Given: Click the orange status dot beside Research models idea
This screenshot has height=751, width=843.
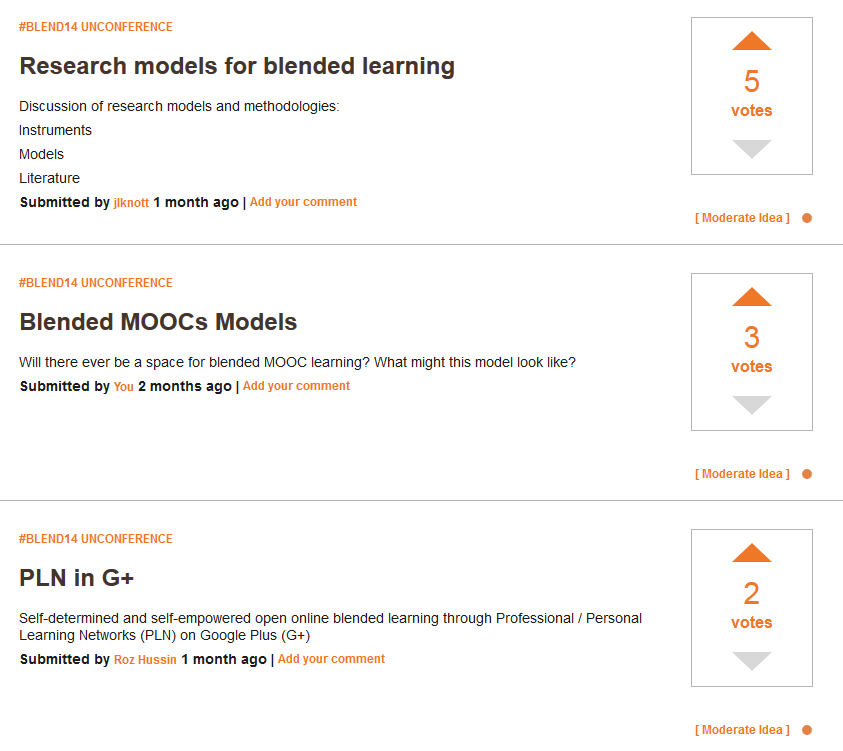Looking at the screenshot, I should point(807,218).
